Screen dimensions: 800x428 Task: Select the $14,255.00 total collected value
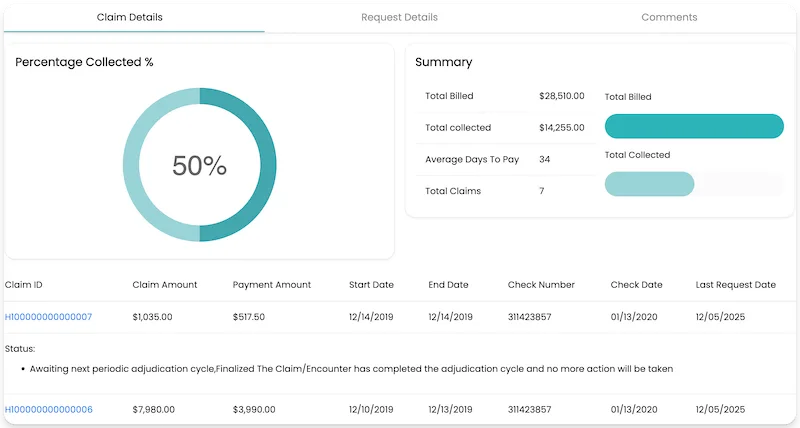click(x=562, y=128)
